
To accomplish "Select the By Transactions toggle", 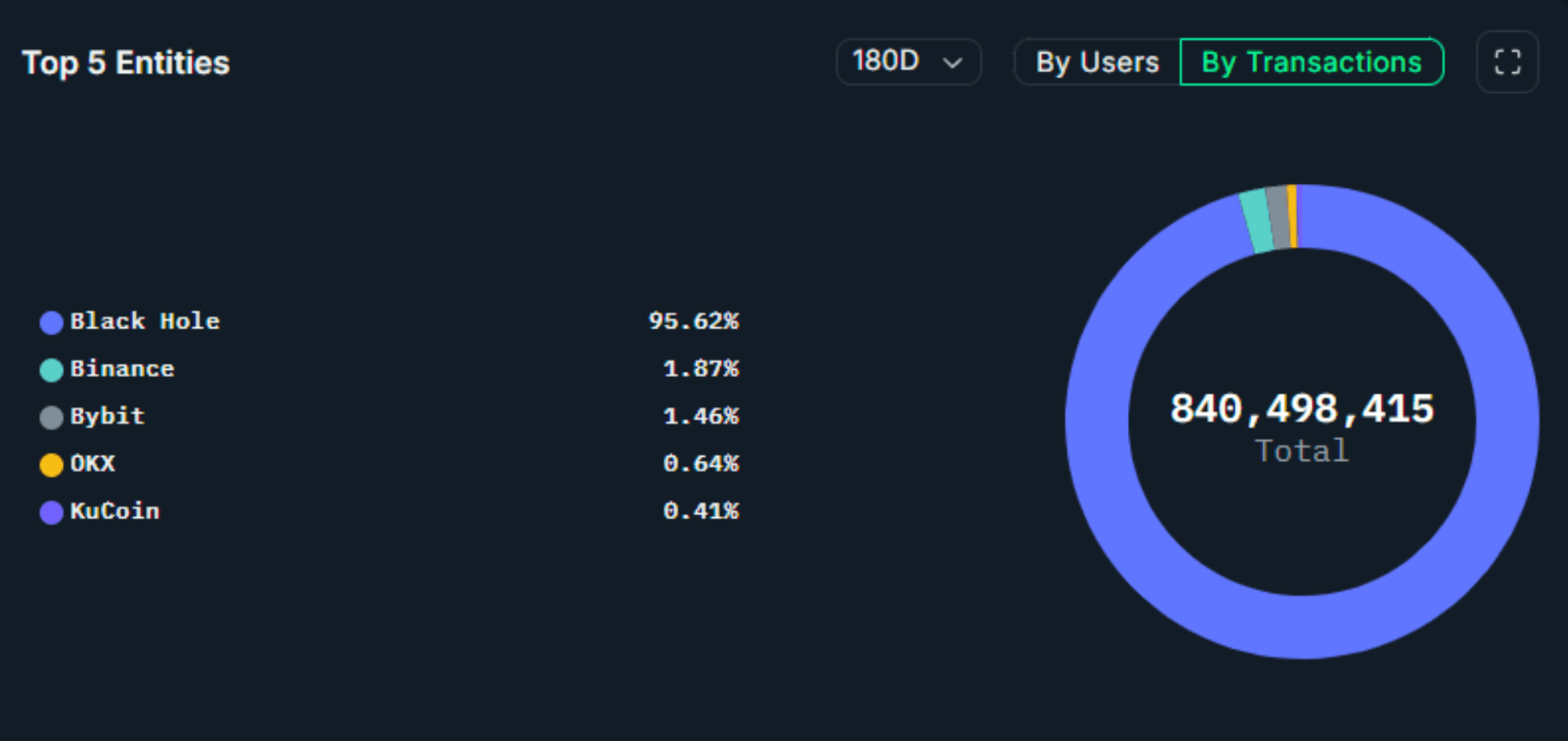I will point(1311,62).
